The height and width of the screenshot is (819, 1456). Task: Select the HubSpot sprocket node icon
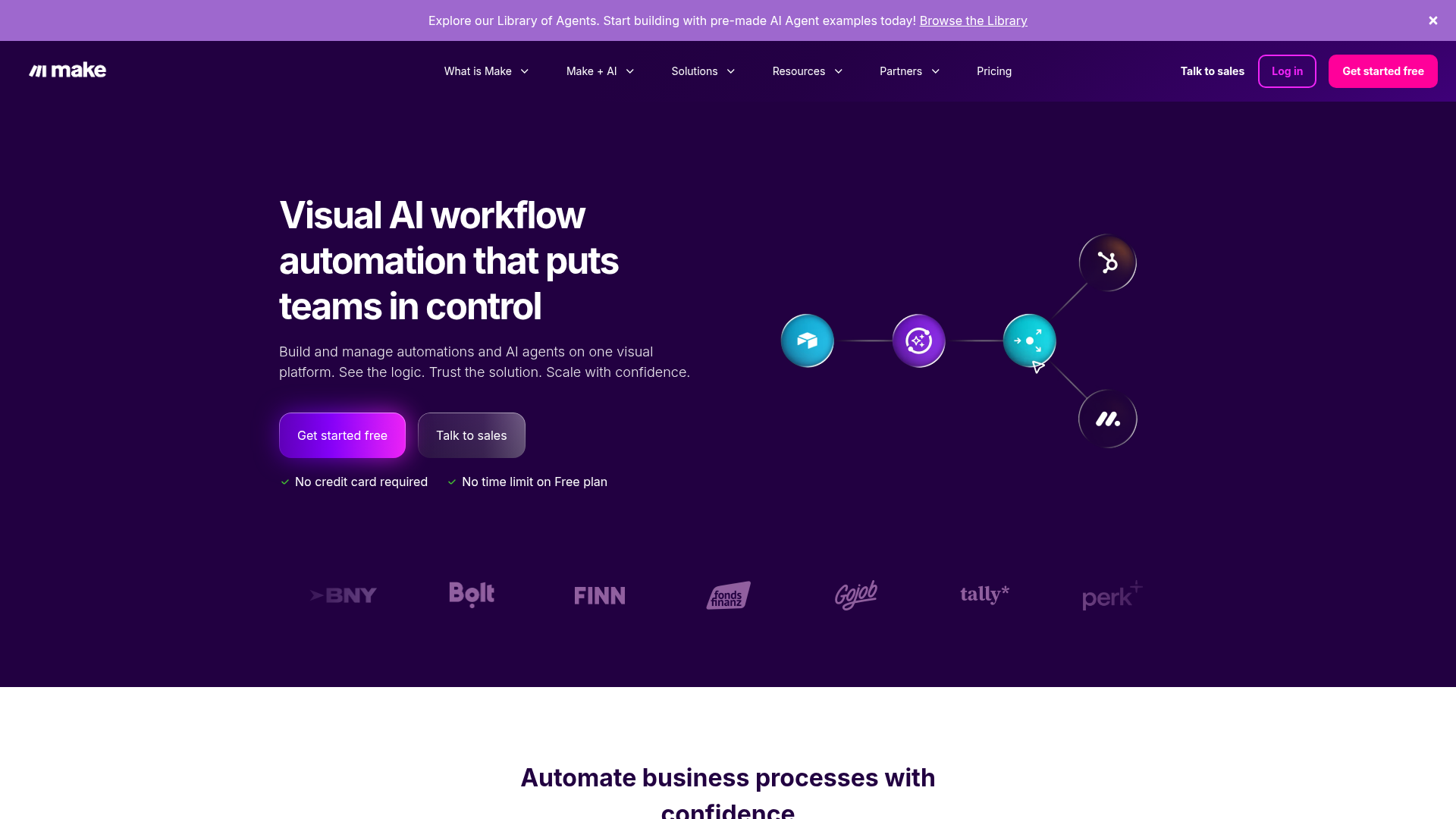1108,262
